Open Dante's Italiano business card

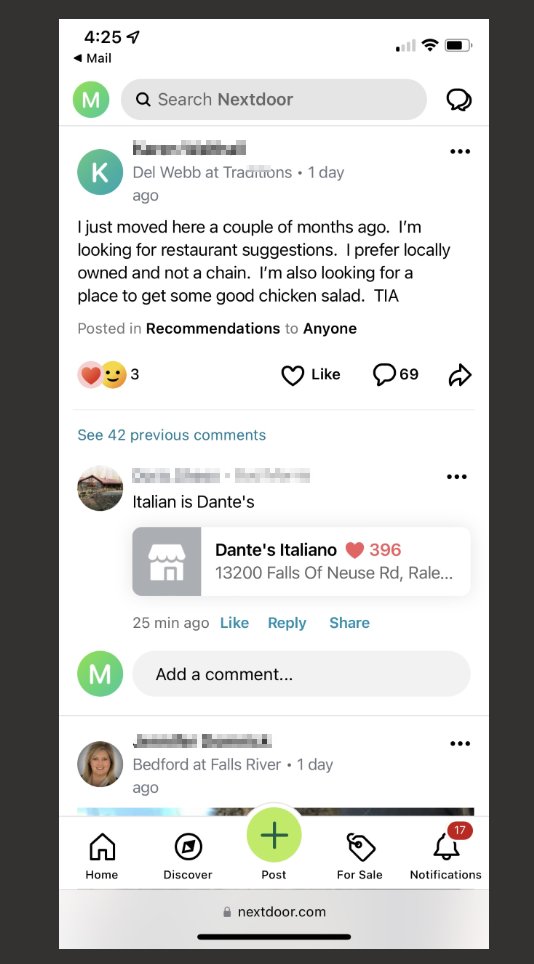pyautogui.click(x=301, y=561)
